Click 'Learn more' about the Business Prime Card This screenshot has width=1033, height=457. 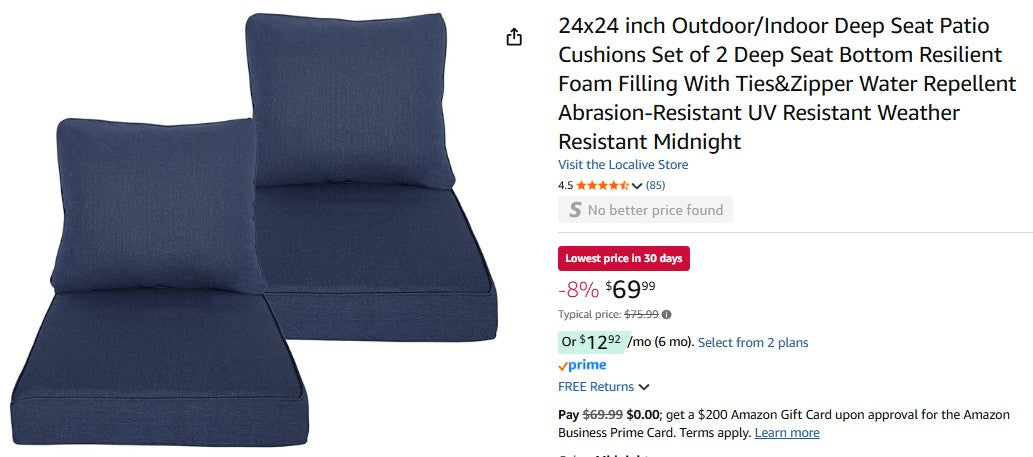point(787,433)
